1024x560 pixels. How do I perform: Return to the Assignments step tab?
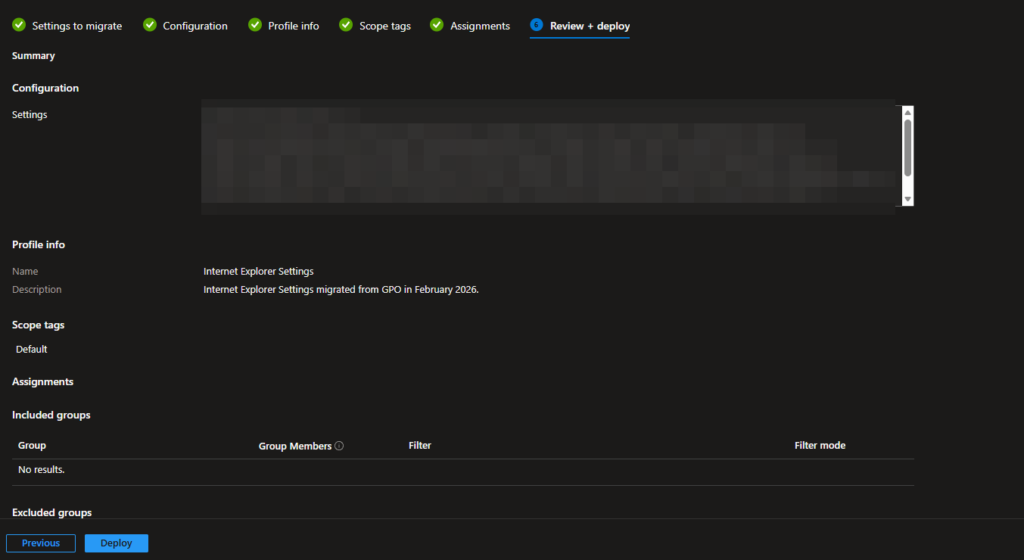(x=480, y=26)
